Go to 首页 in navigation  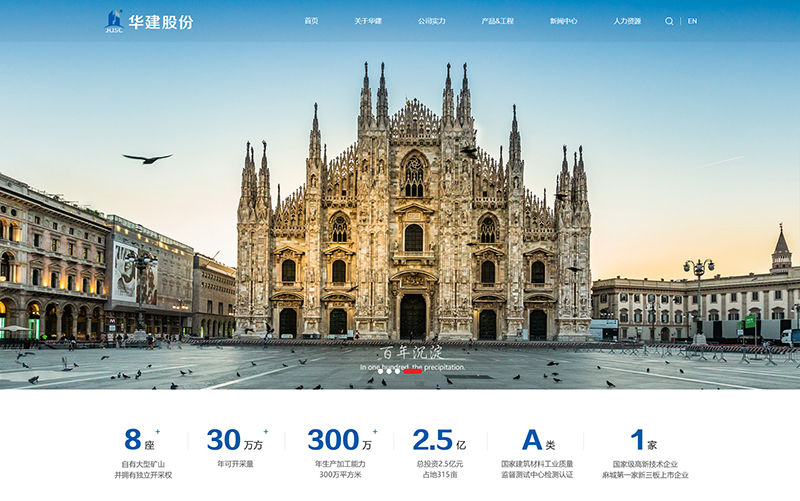(x=311, y=21)
